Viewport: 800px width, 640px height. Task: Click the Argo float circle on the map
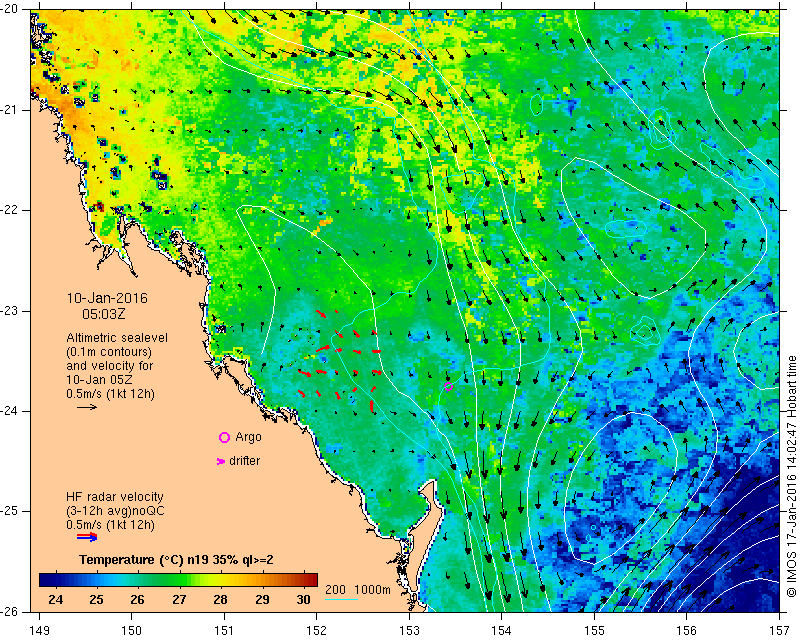[448, 386]
